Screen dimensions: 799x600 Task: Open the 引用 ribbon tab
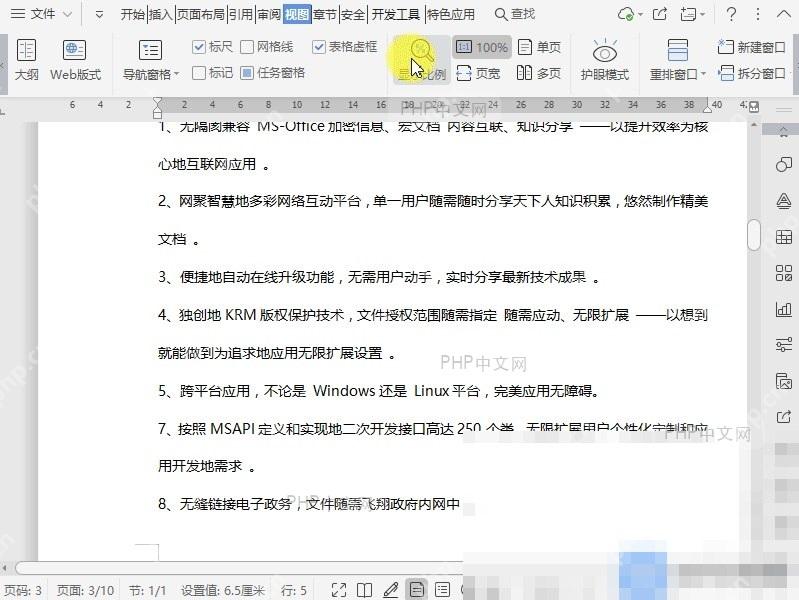[x=241, y=15]
